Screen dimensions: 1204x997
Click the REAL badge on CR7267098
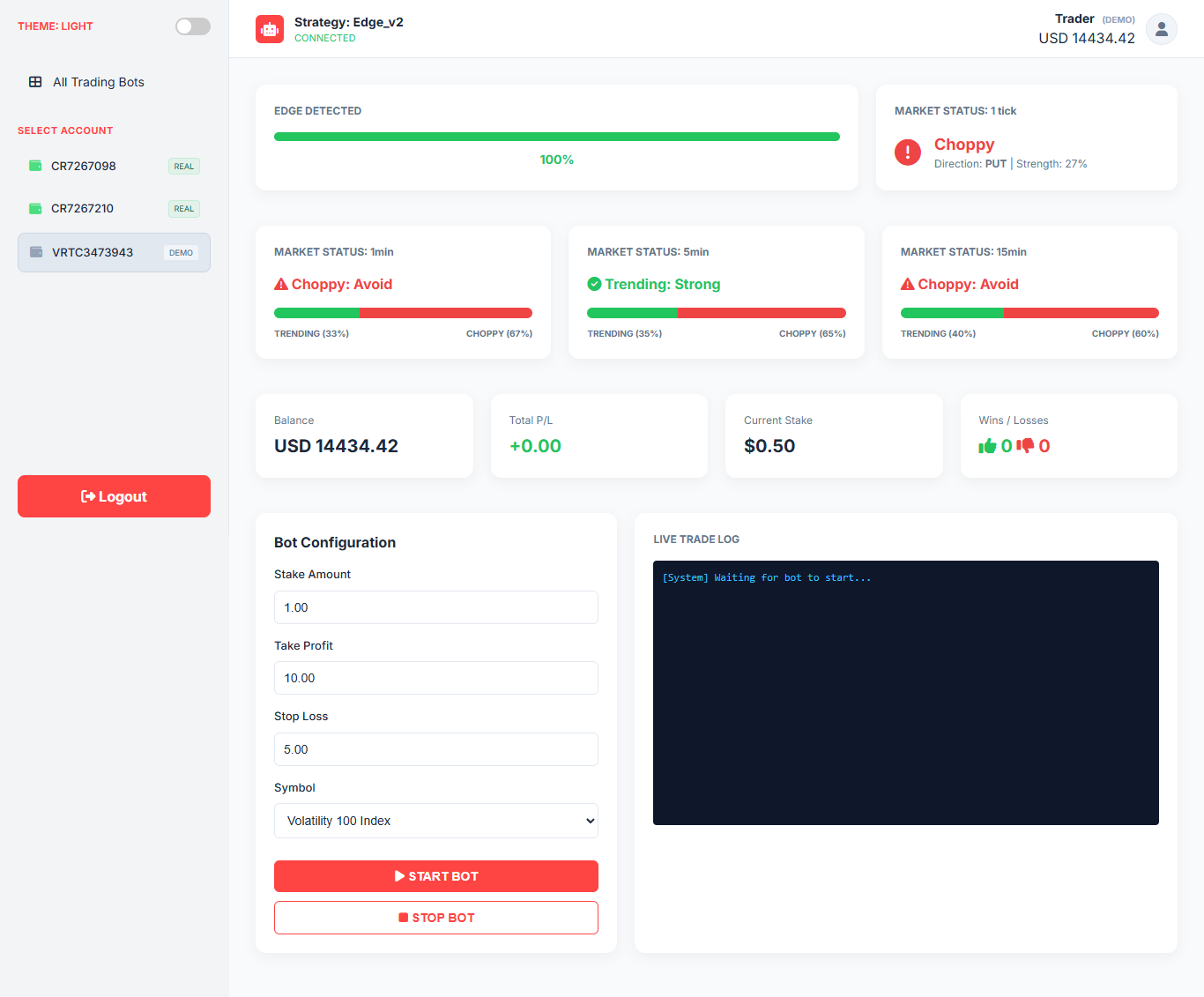pos(184,167)
